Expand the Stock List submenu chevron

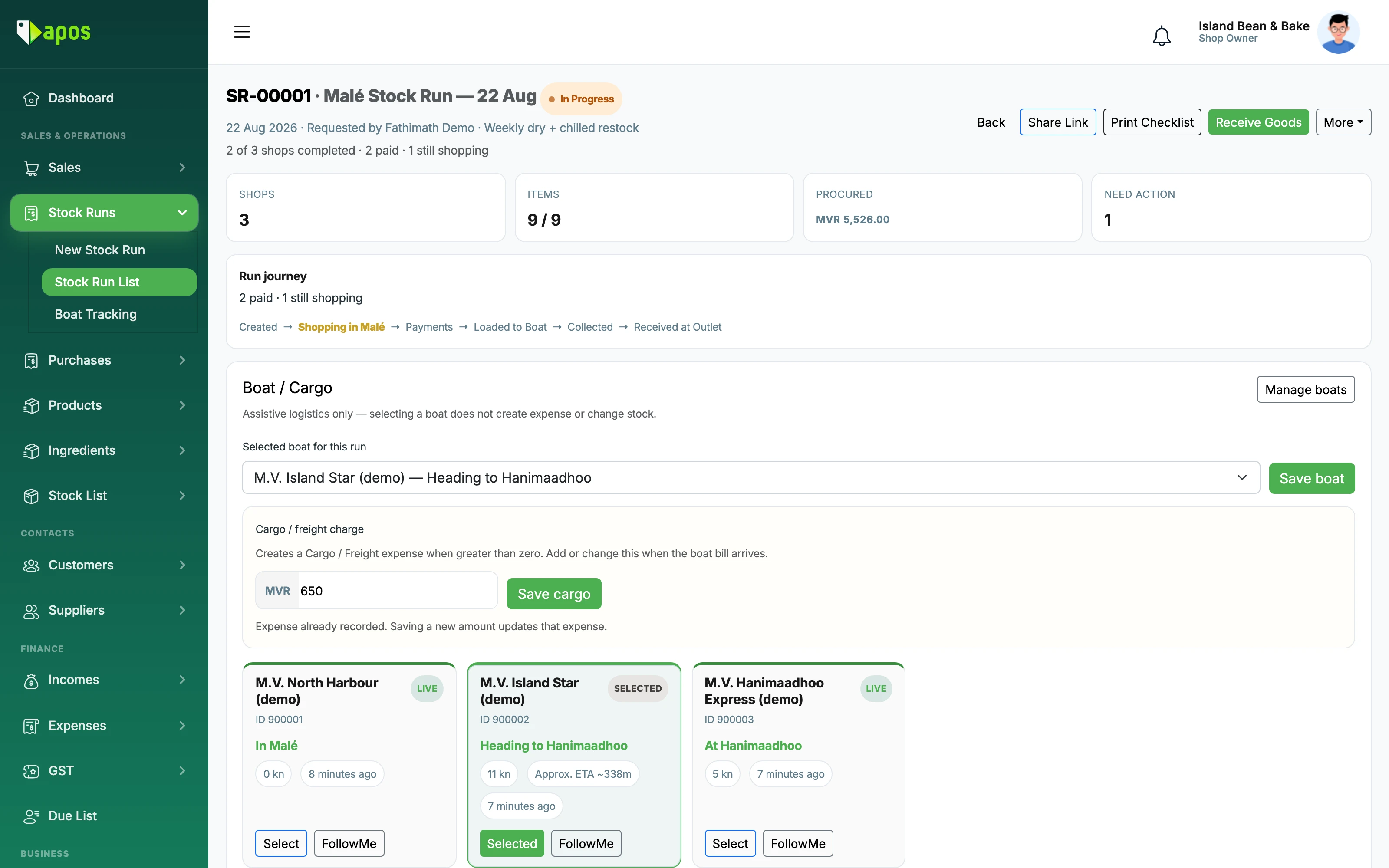(182, 496)
